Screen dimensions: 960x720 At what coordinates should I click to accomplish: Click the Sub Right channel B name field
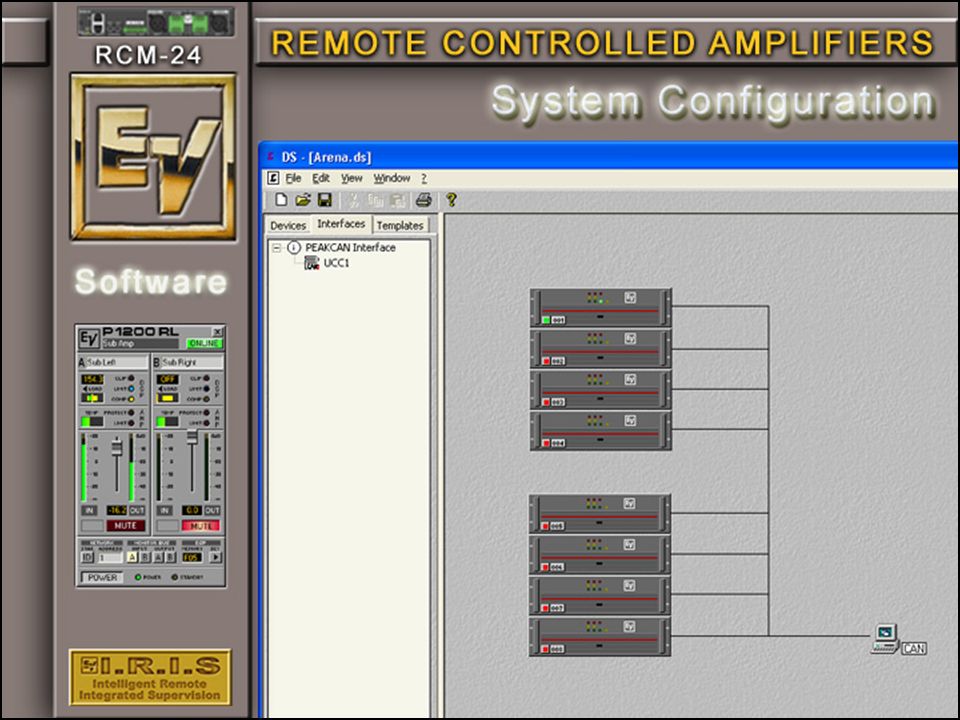(192, 362)
